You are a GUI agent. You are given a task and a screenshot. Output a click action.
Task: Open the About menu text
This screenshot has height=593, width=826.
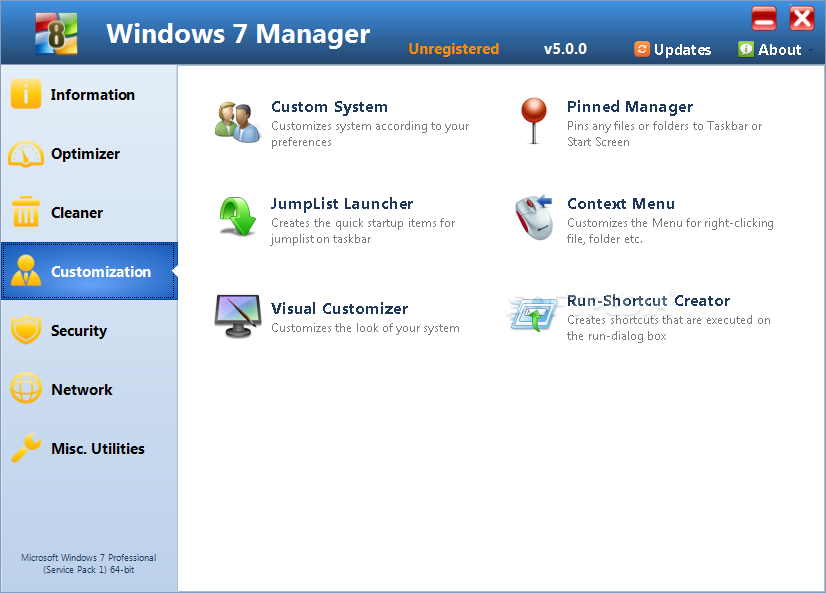pos(779,50)
